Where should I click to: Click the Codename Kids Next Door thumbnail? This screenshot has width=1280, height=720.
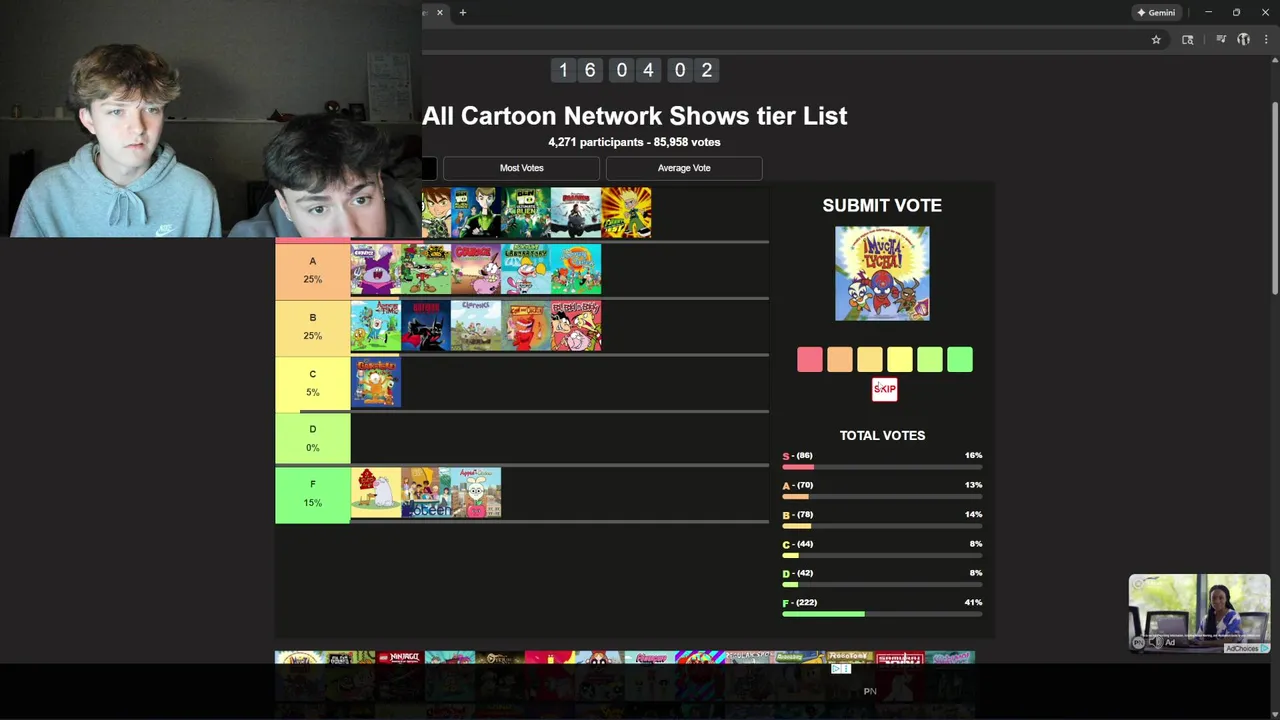coord(426,269)
